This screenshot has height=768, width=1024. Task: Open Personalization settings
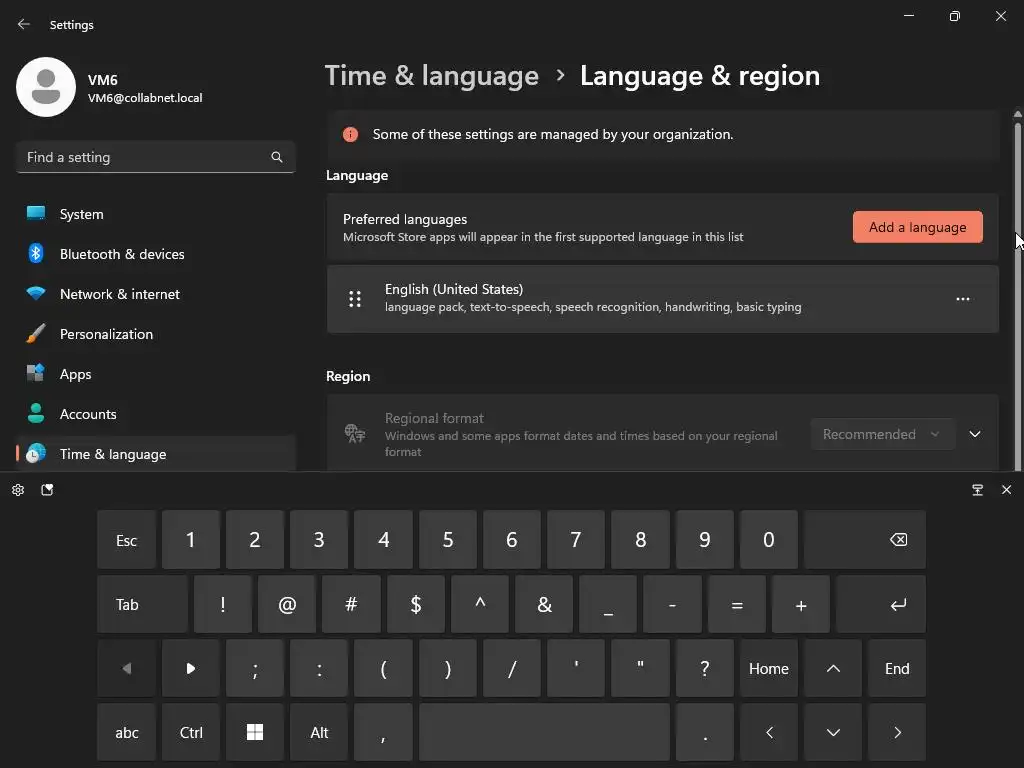click(x=155, y=334)
